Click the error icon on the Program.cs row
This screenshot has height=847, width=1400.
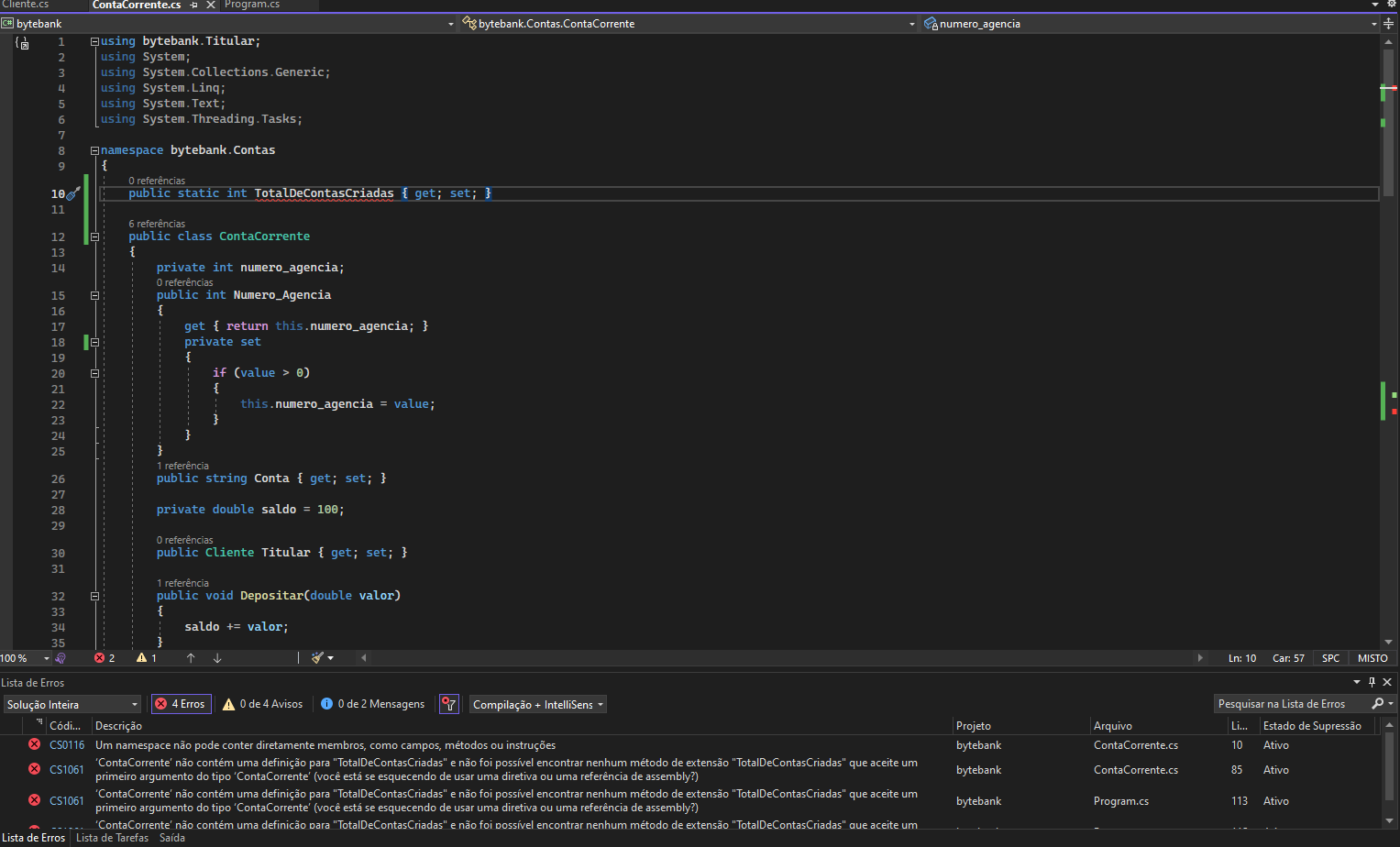pyautogui.click(x=34, y=800)
